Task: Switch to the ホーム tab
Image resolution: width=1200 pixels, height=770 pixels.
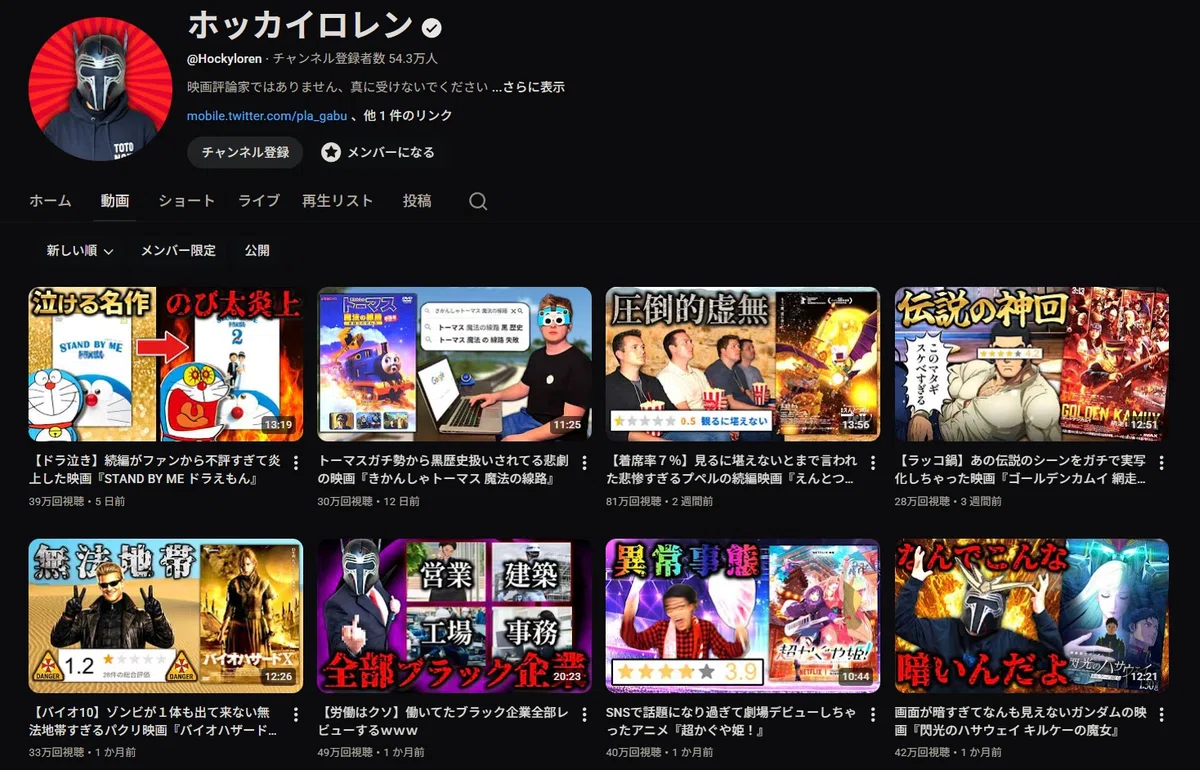Action: pos(50,201)
